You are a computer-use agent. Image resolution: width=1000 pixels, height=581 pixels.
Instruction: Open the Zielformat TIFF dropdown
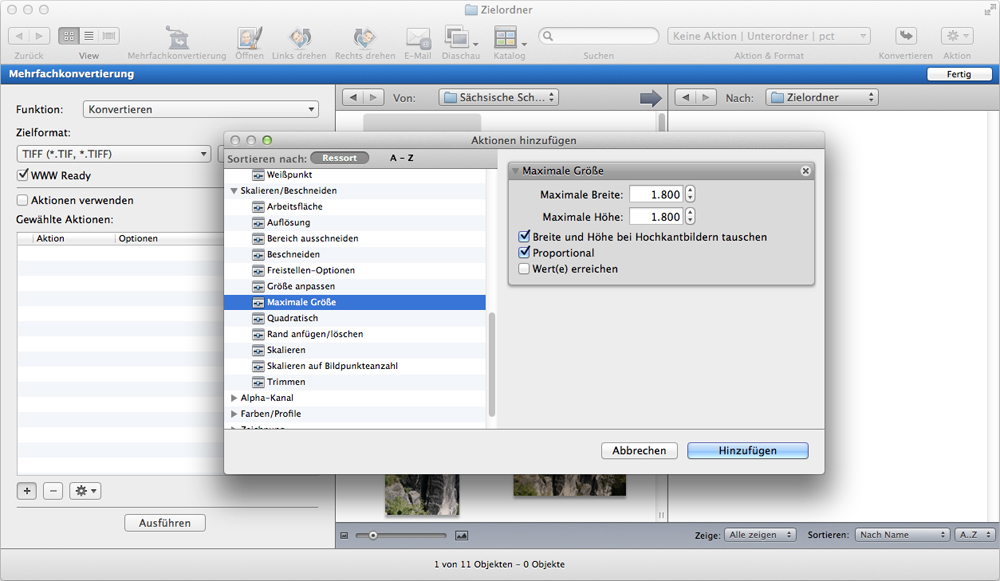coord(114,154)
